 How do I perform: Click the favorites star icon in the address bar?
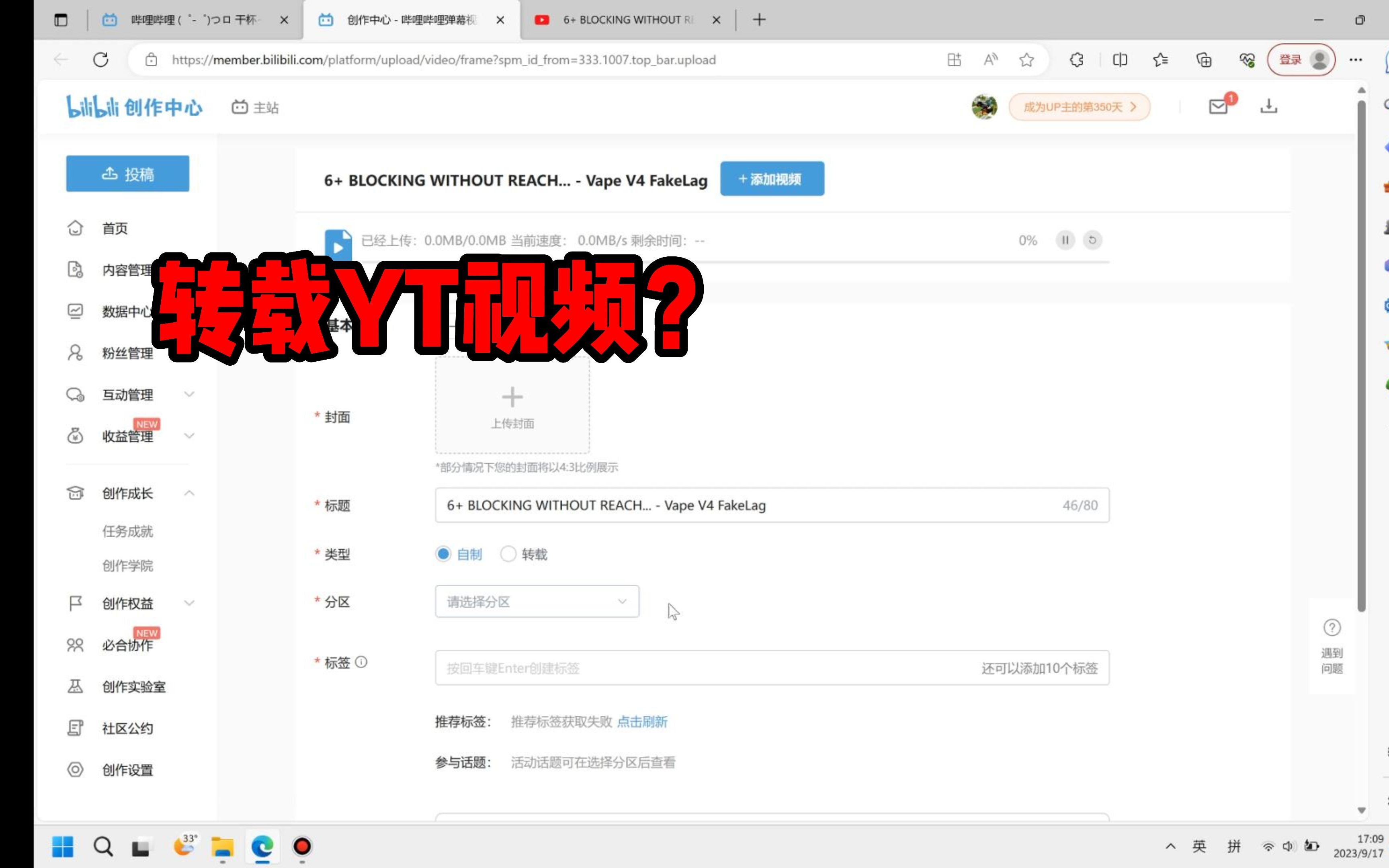(1026, 60)
